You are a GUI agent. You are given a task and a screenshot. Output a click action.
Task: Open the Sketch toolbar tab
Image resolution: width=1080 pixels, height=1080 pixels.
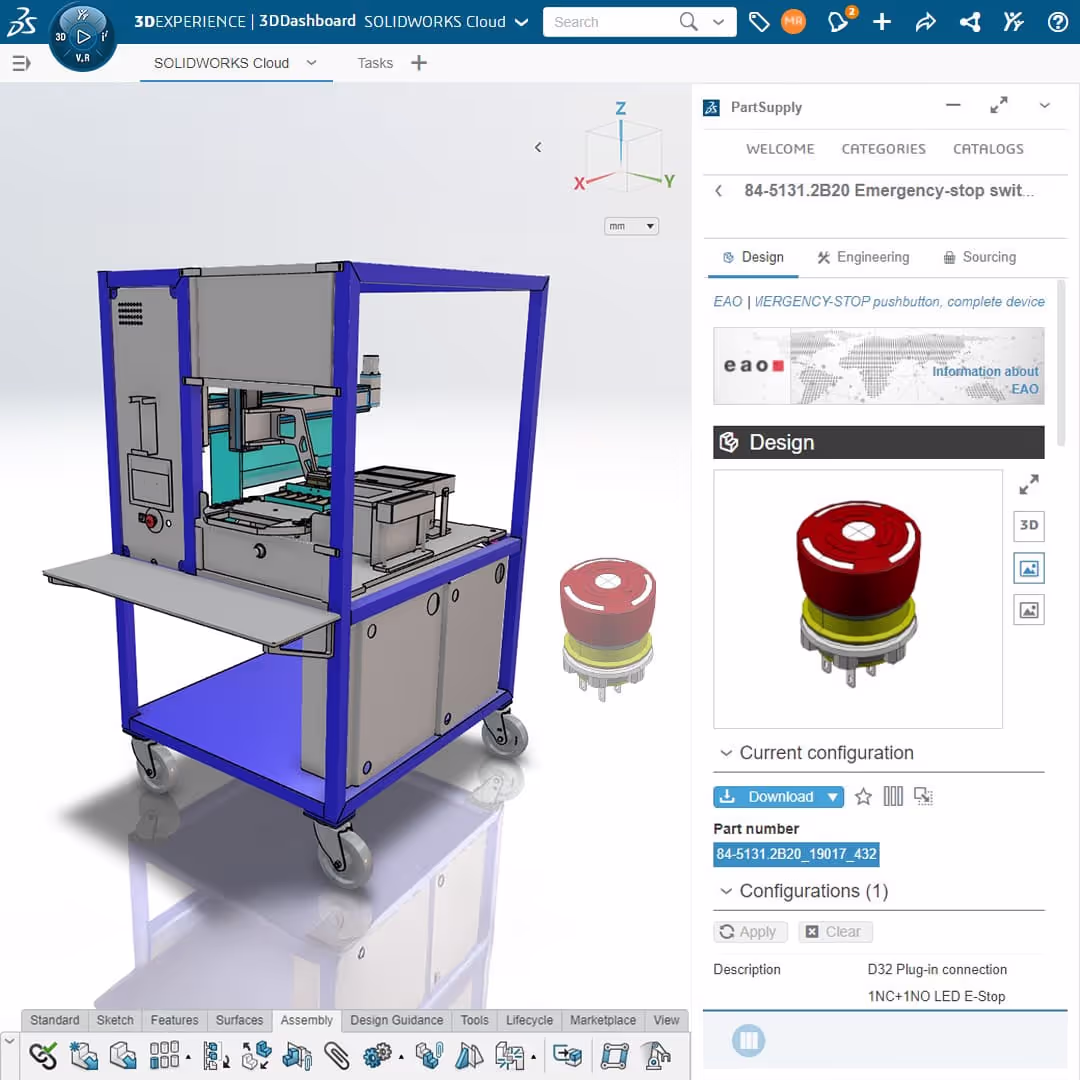(x=115, y=1020)
